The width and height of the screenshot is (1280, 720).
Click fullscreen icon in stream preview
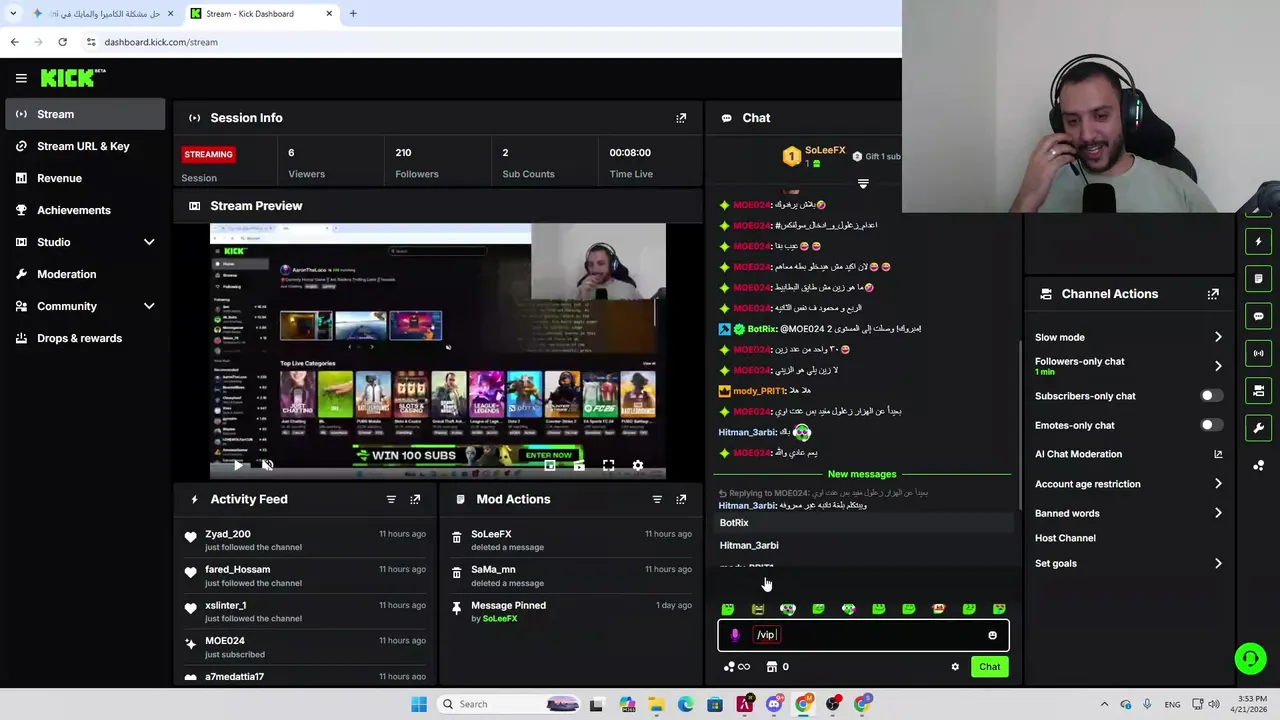[608, 465]
